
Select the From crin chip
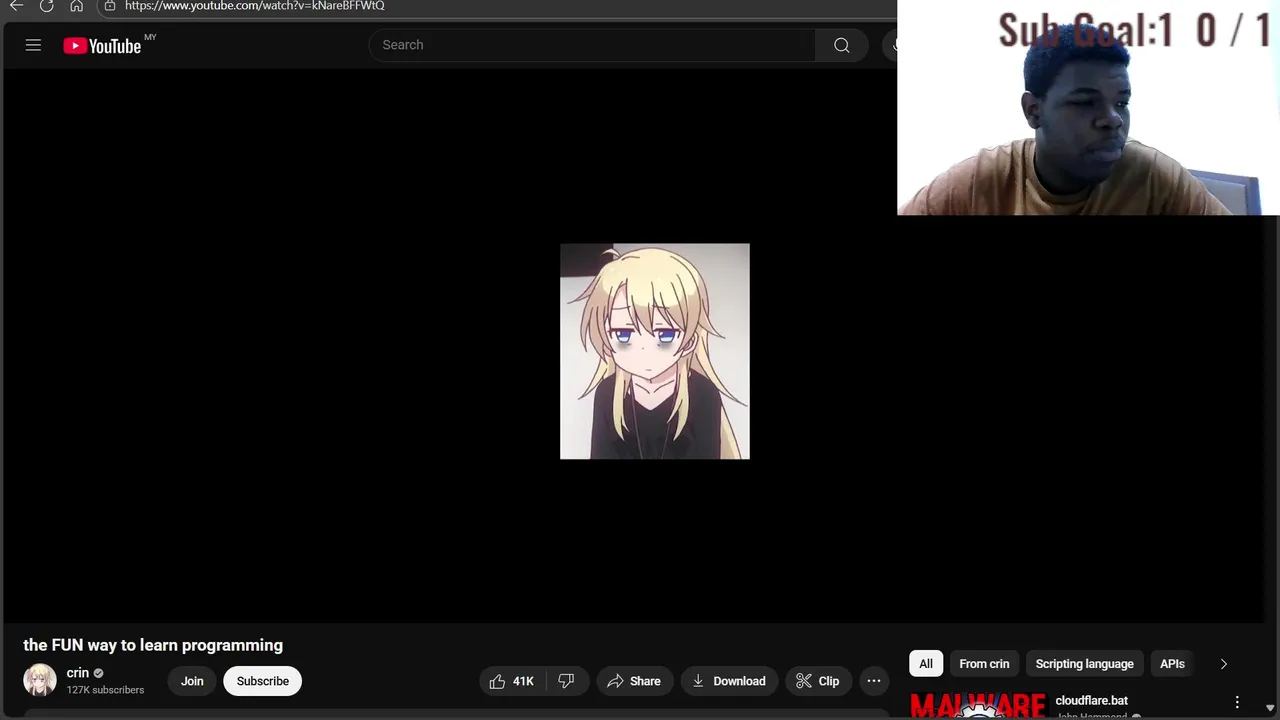point(984,664)
